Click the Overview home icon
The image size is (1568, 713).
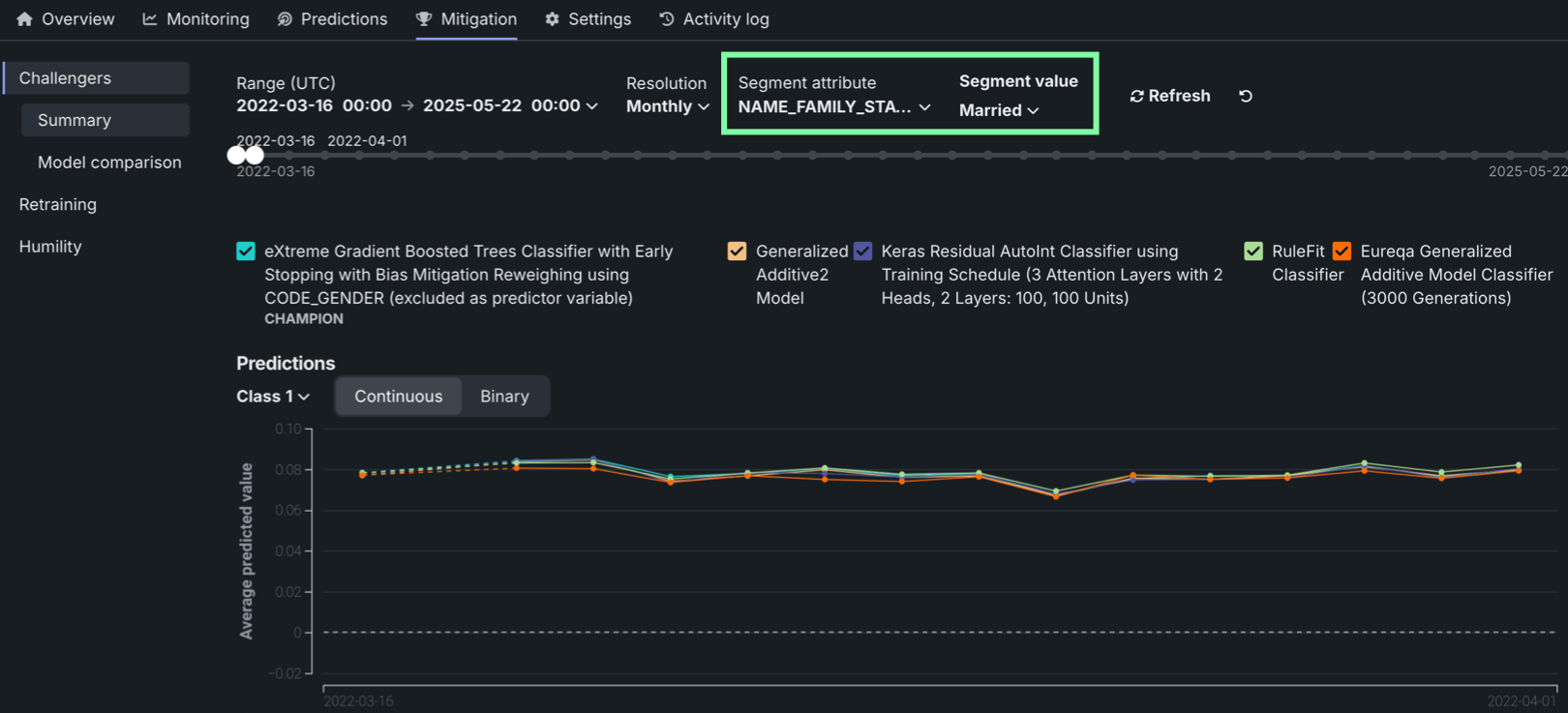coord(24,19)
